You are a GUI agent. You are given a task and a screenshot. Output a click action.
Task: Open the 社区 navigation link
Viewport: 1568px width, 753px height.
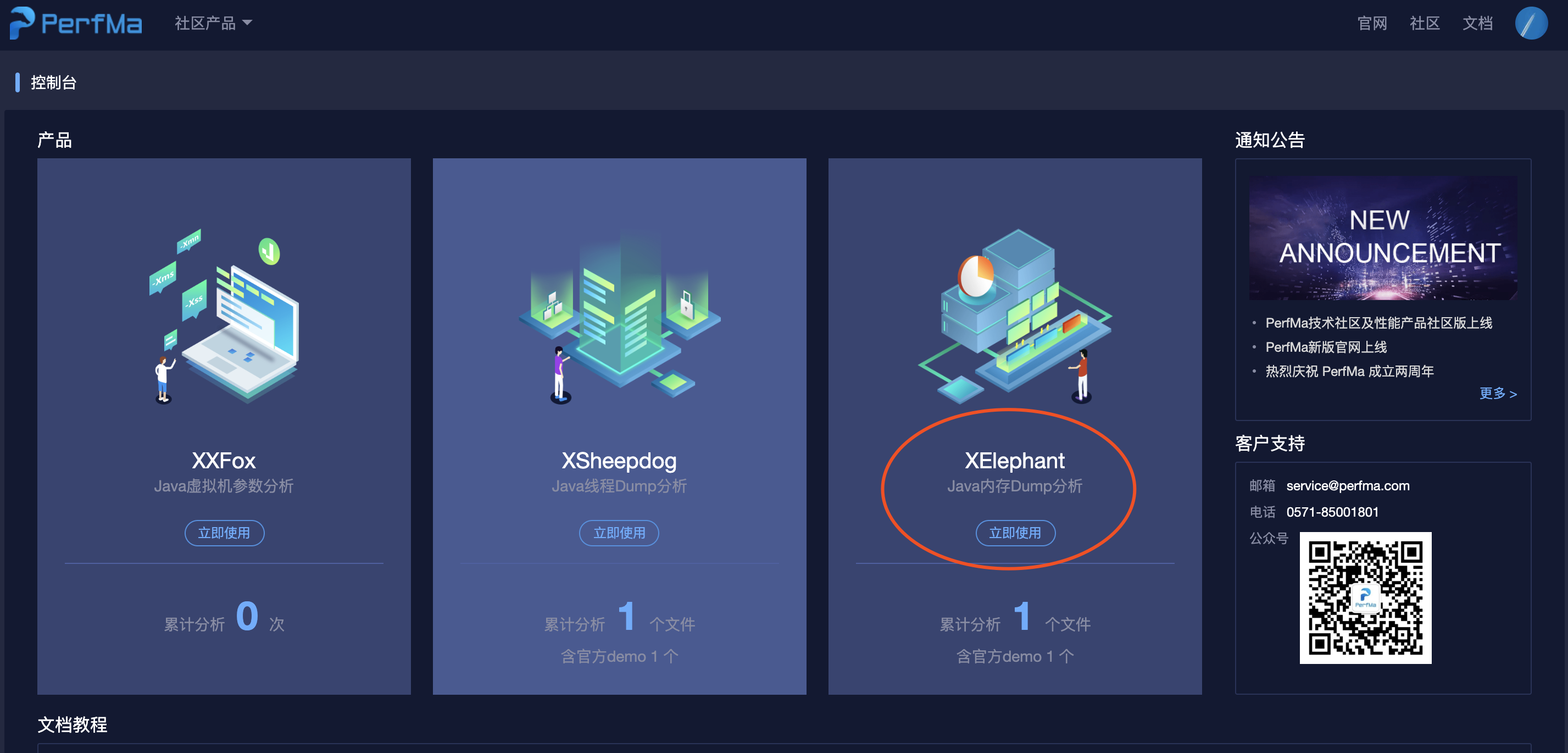(x=1425, y=23)
